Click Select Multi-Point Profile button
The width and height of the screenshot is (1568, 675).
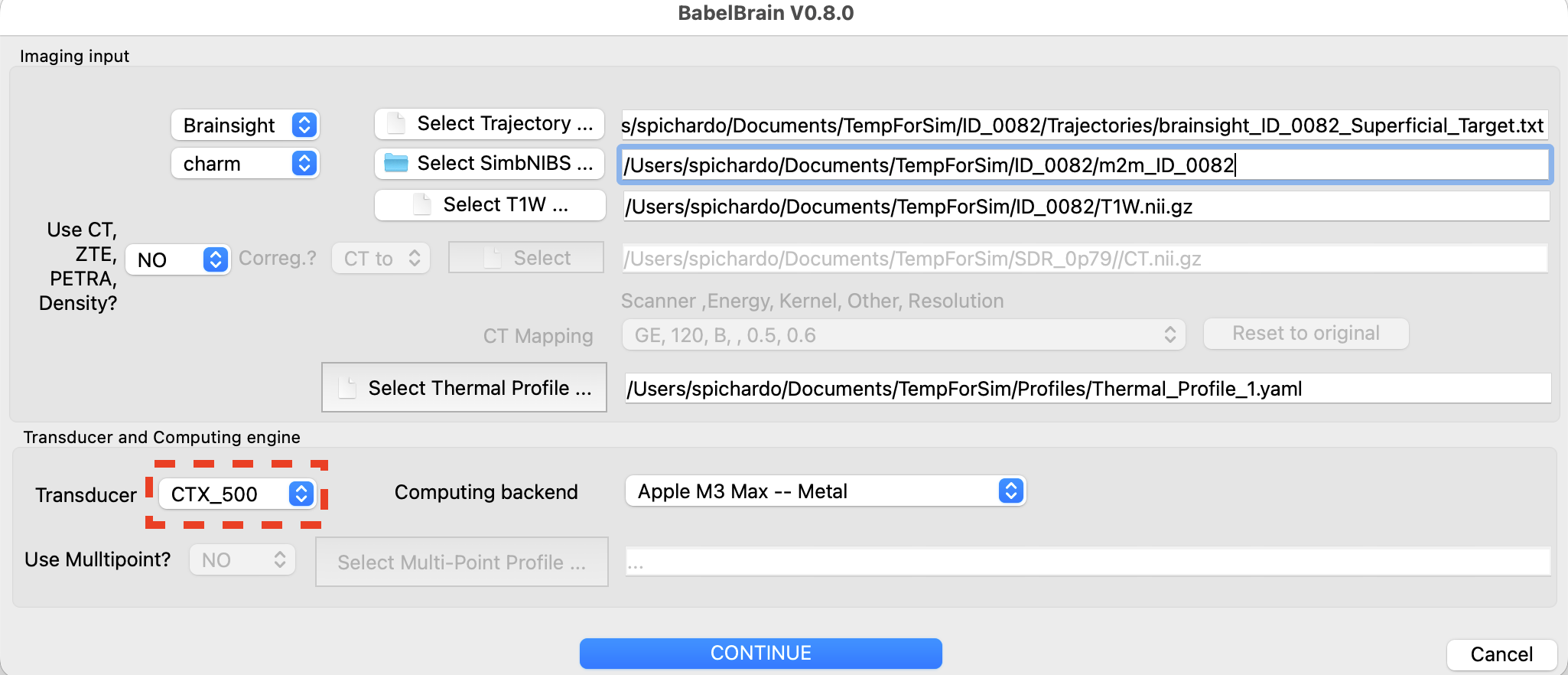[x=461, y=562]
